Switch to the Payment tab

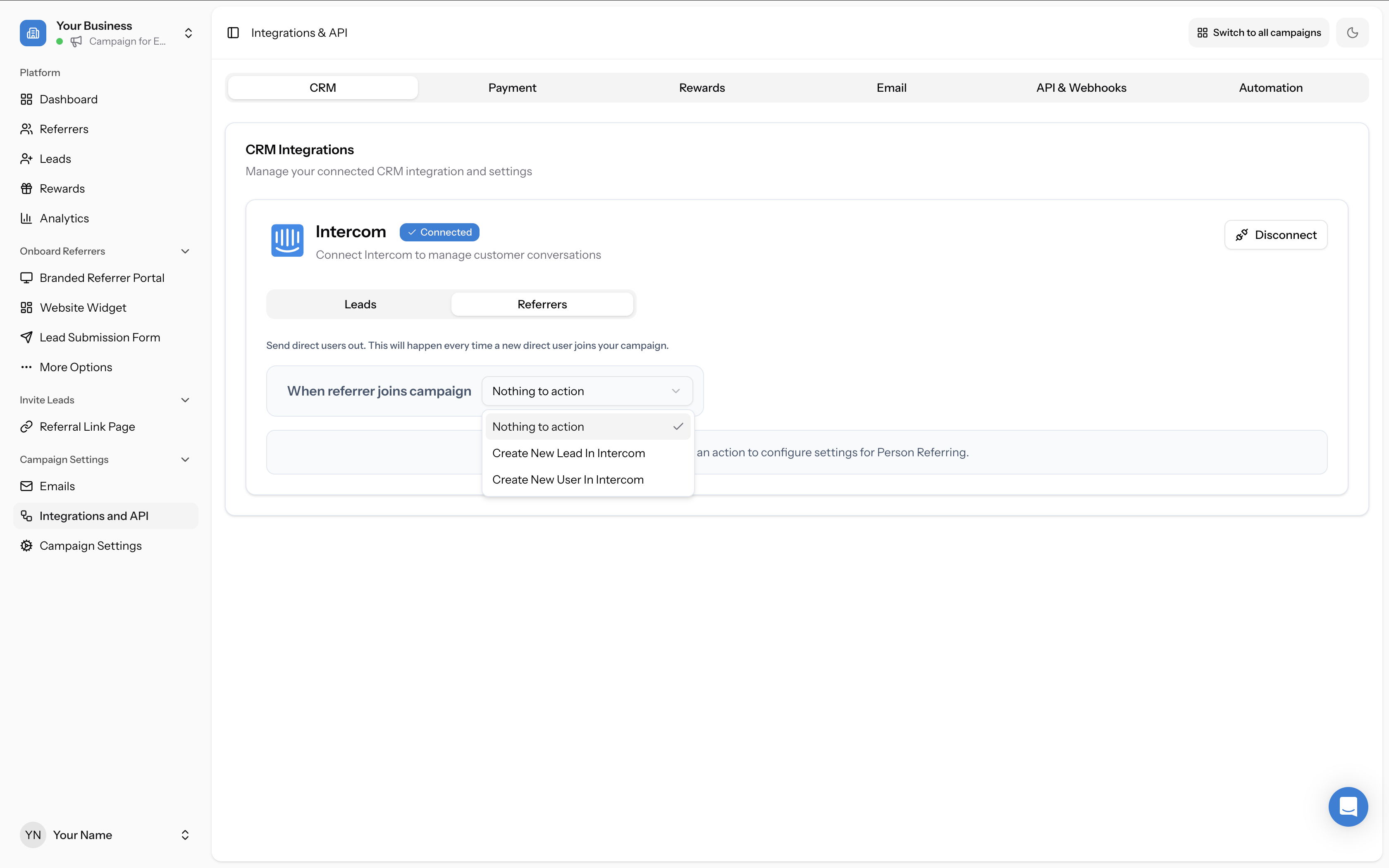click(512, 87)
